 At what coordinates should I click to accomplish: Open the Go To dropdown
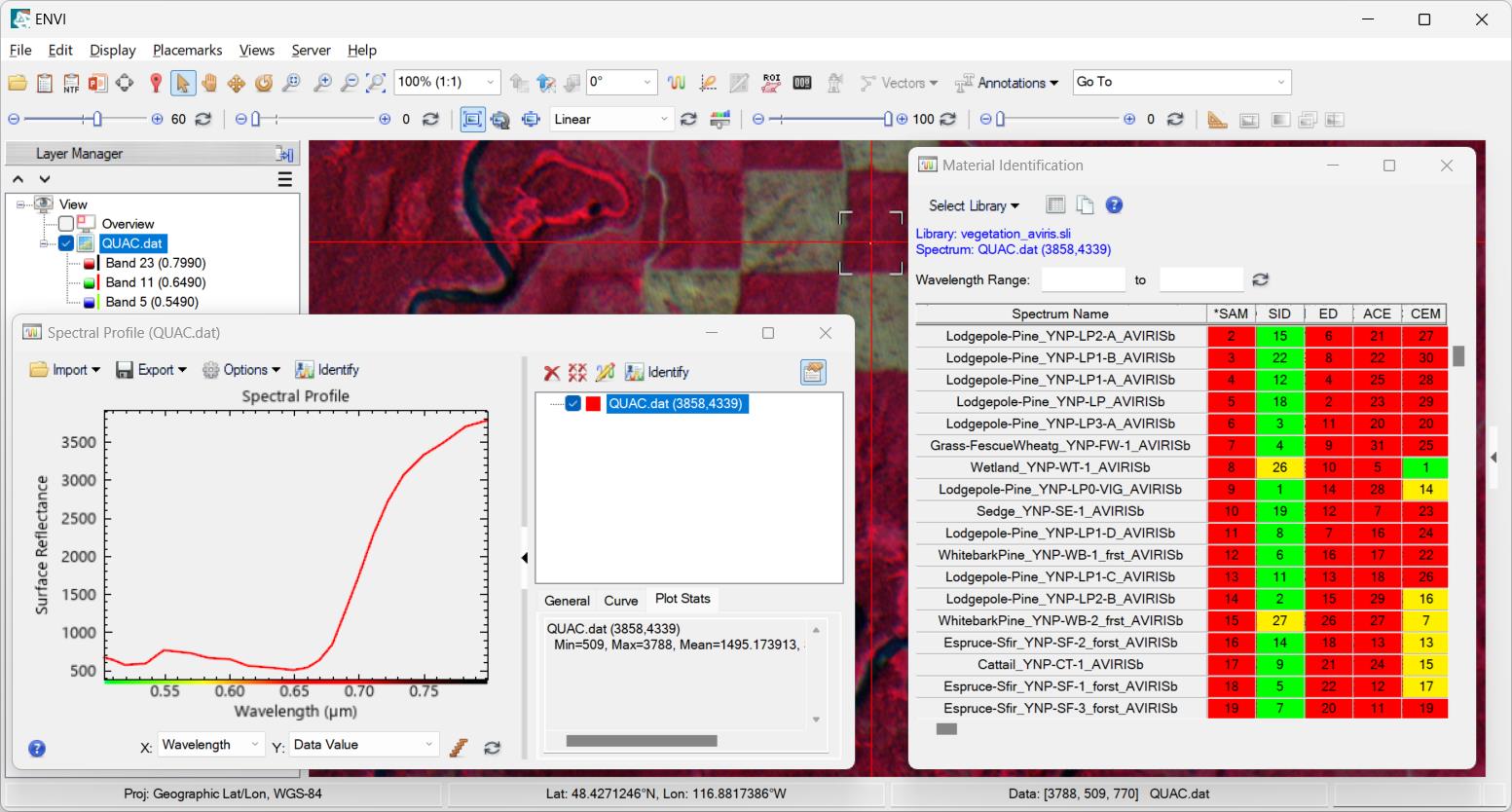coord(1281,83)
